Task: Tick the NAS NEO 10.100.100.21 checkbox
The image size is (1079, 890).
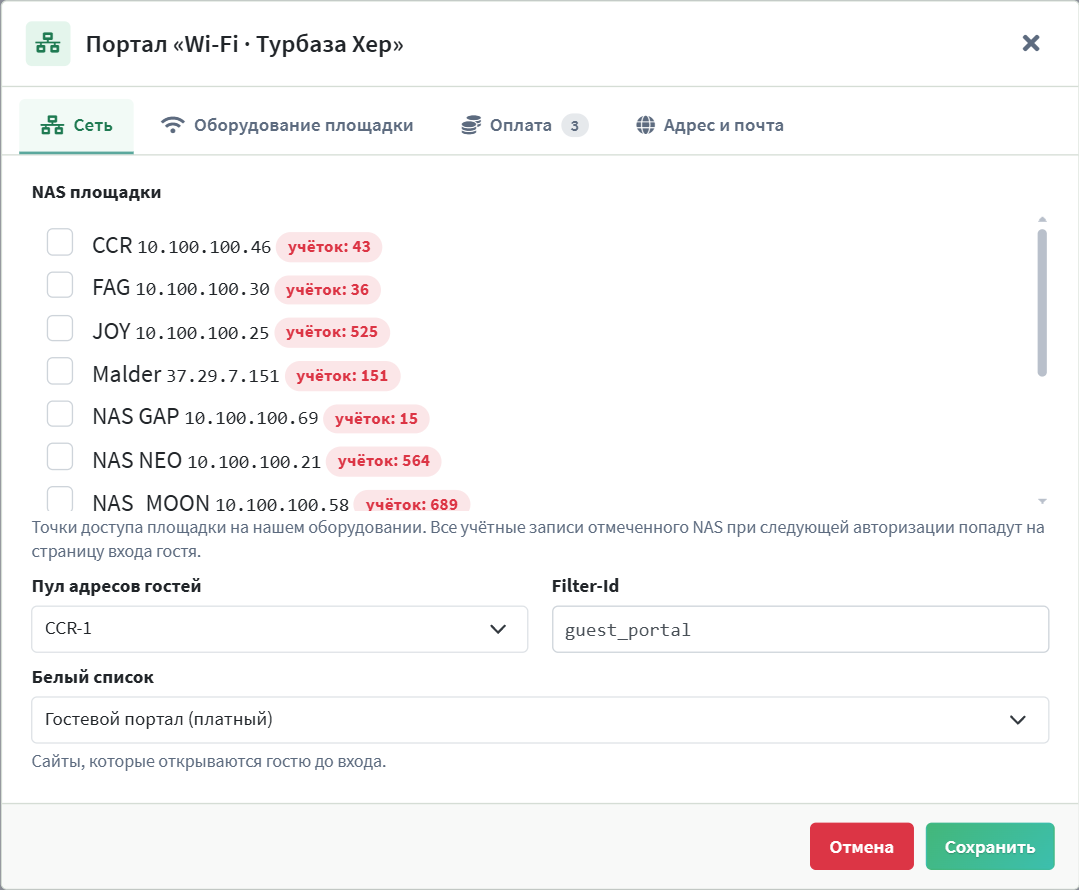Action: 60,456
